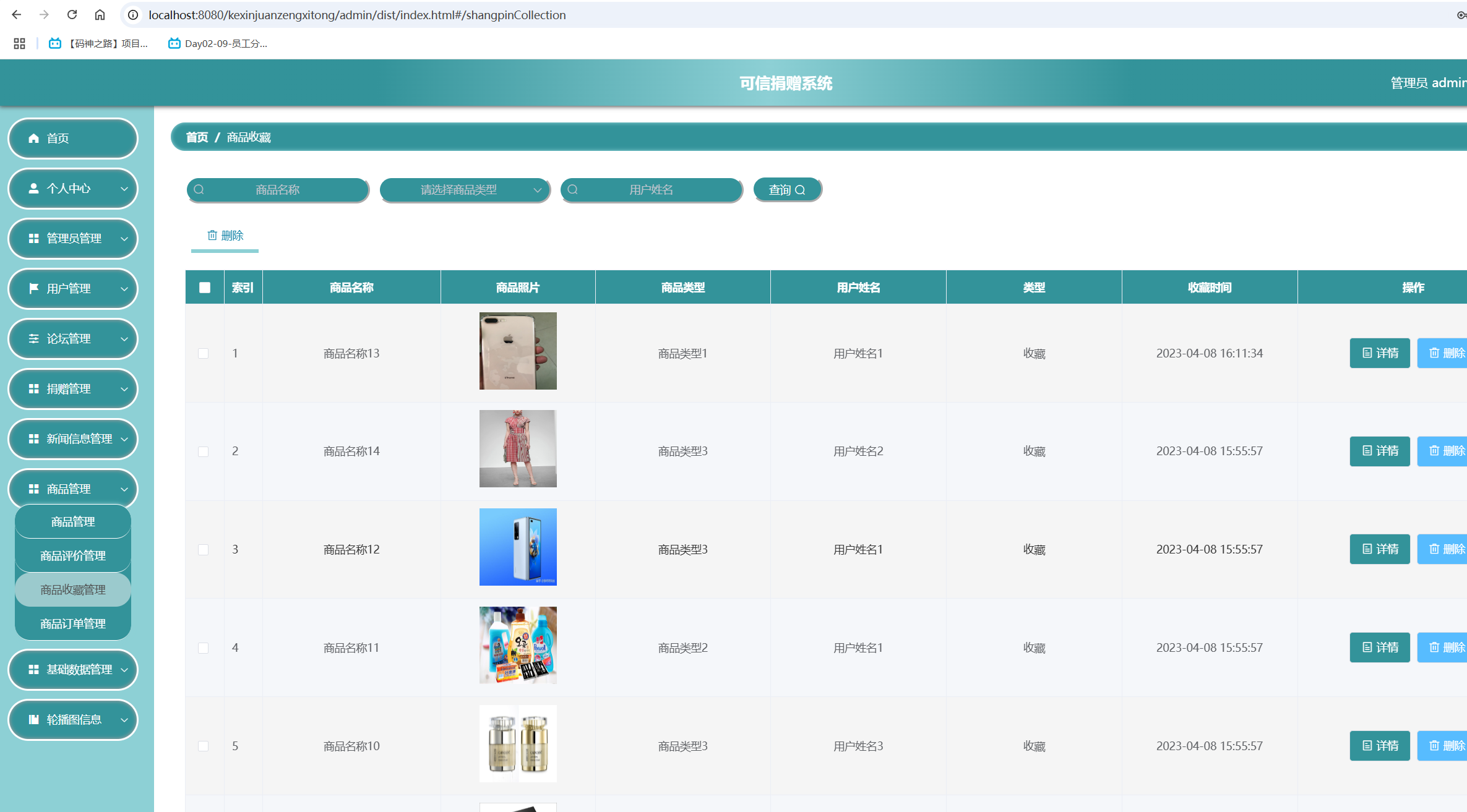Screen dimensions: 1467x812
Task: Click the 商品类型2 cell
Action: pos(683,648)
